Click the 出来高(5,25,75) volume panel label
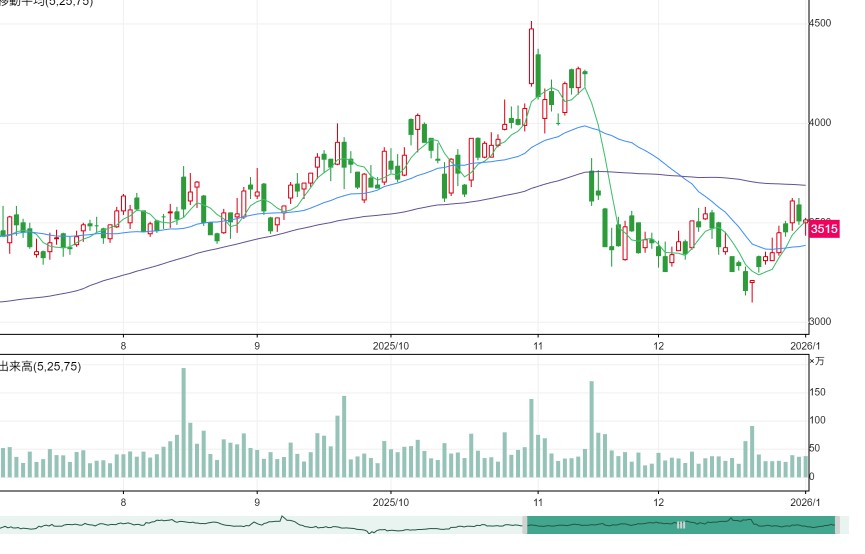 (x=40, y=366)
